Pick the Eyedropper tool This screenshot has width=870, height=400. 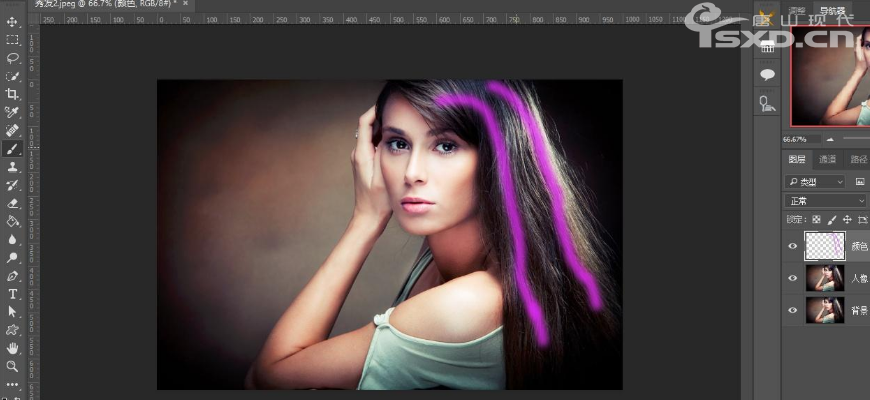(x=13, y=112)
